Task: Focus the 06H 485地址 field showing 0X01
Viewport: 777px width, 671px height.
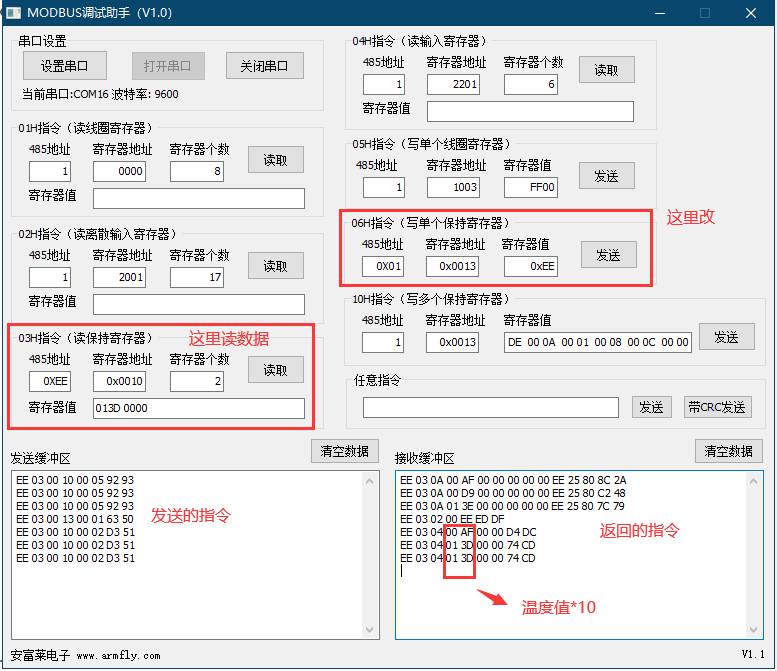Action: tap(383, 267)
